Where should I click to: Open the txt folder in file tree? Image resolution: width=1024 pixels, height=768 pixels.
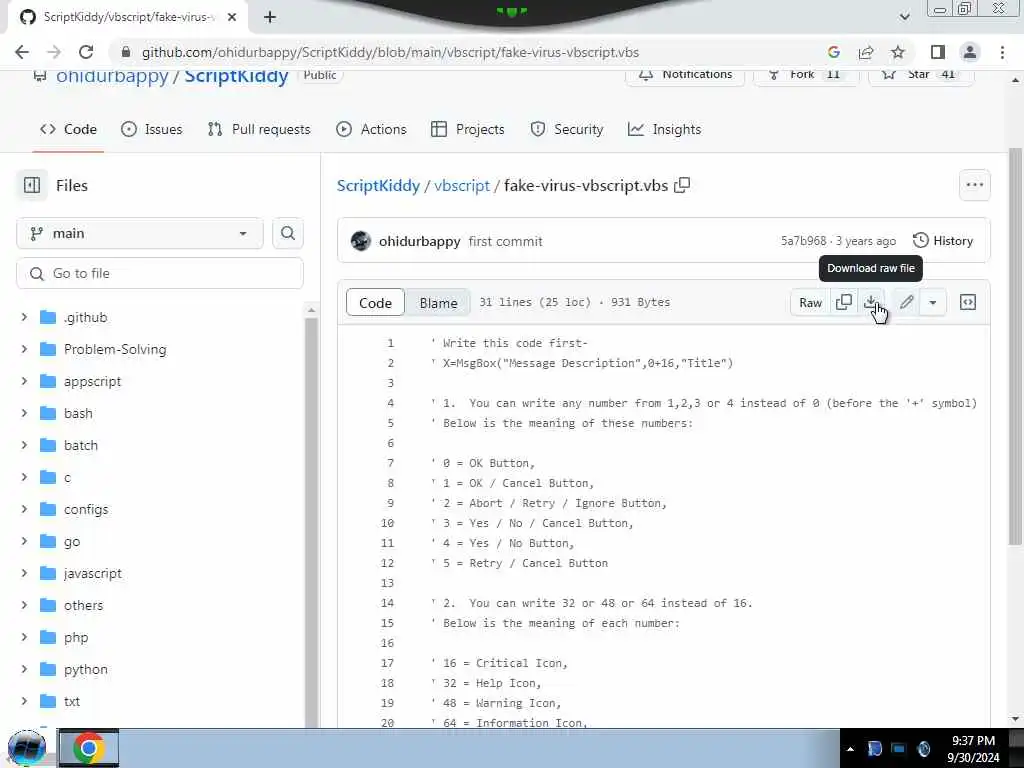(x=72, y=701)
